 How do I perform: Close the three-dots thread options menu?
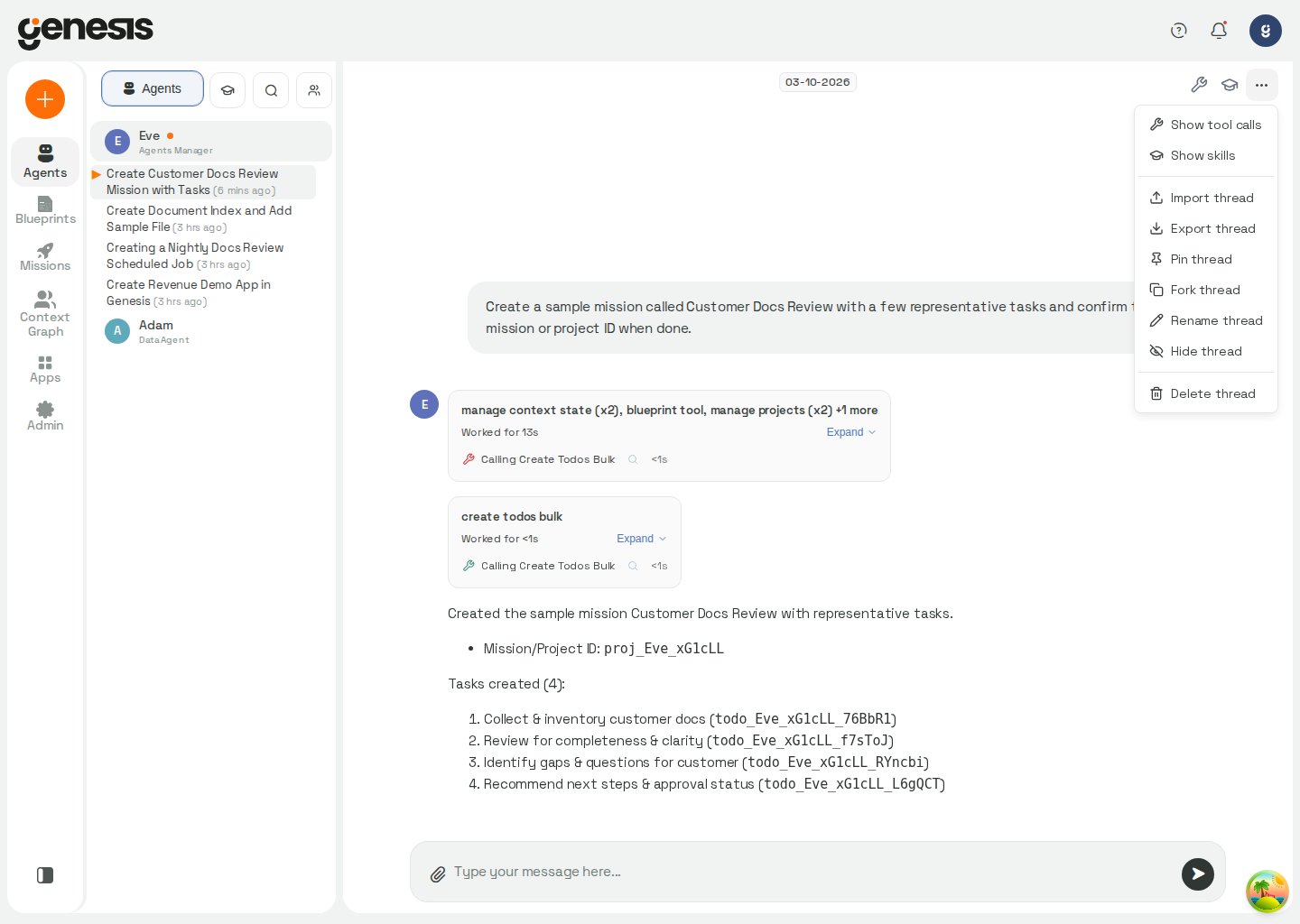tap(1261, 85)
